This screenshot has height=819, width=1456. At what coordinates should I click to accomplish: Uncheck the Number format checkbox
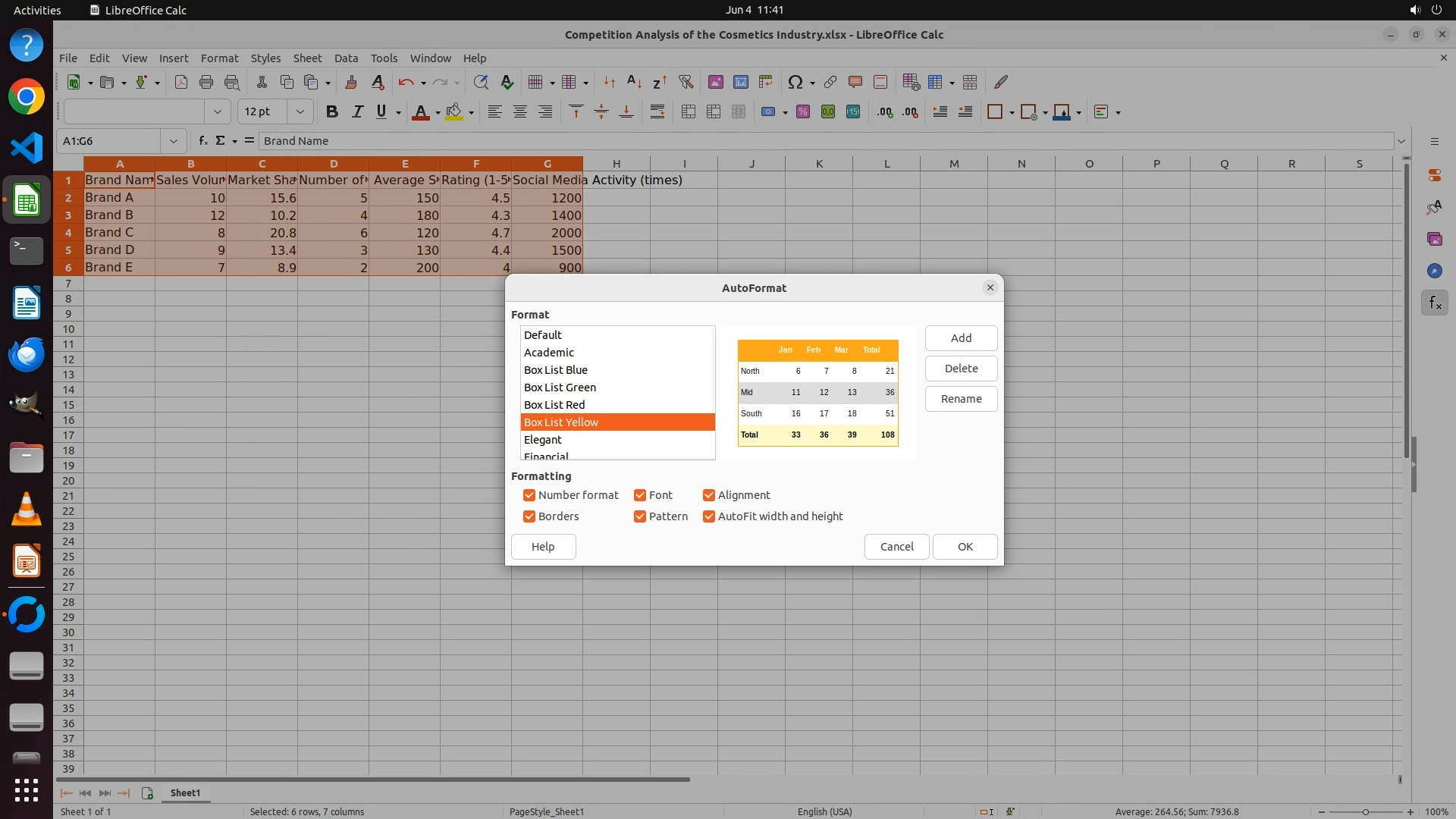point(529,495)
